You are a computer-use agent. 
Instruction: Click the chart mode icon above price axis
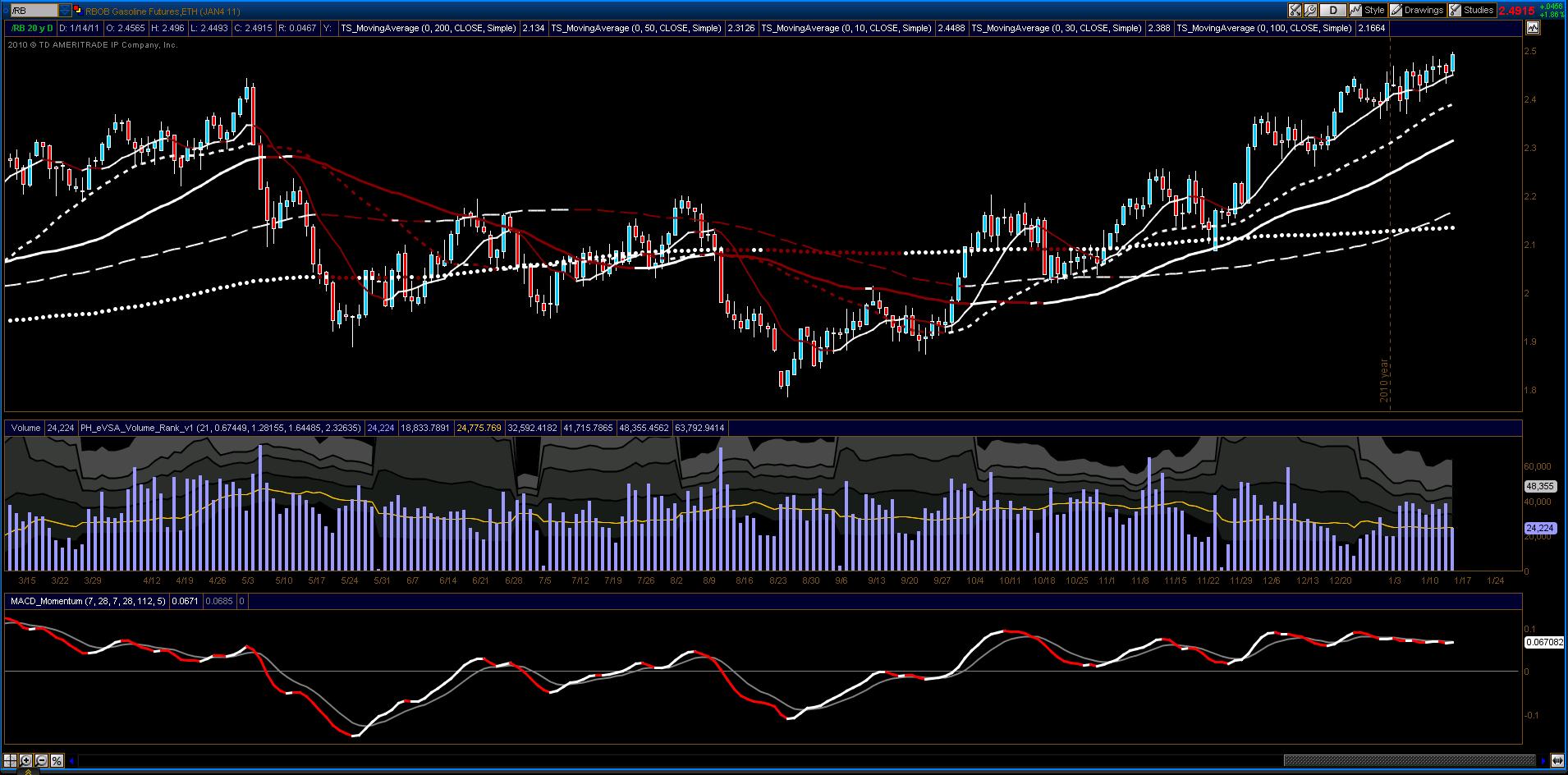1533,28
